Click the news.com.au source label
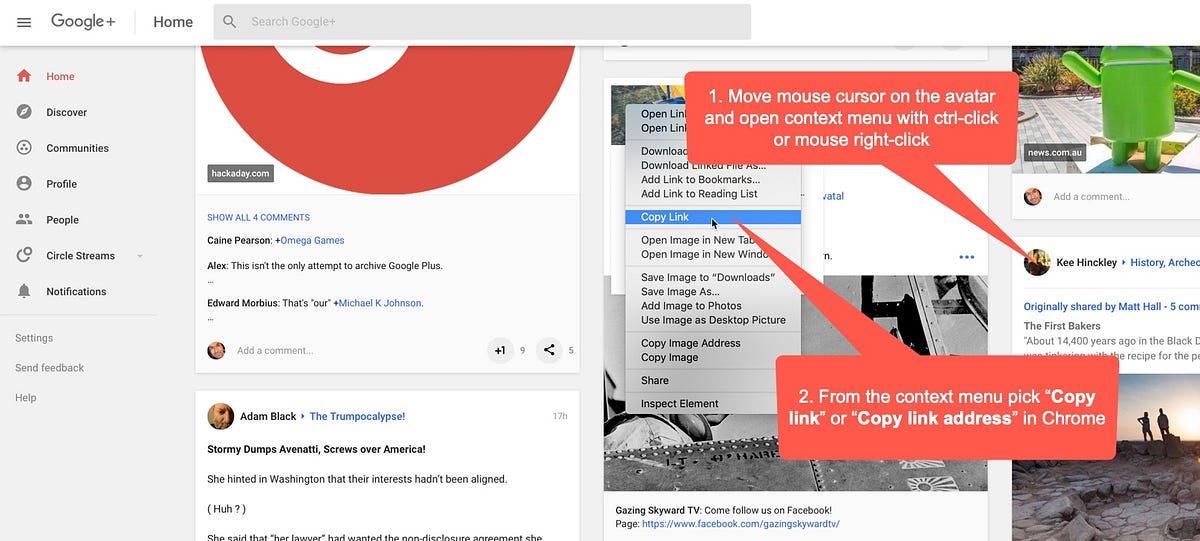Screen dimensions: 1200x541 (x=1054, y=153)
